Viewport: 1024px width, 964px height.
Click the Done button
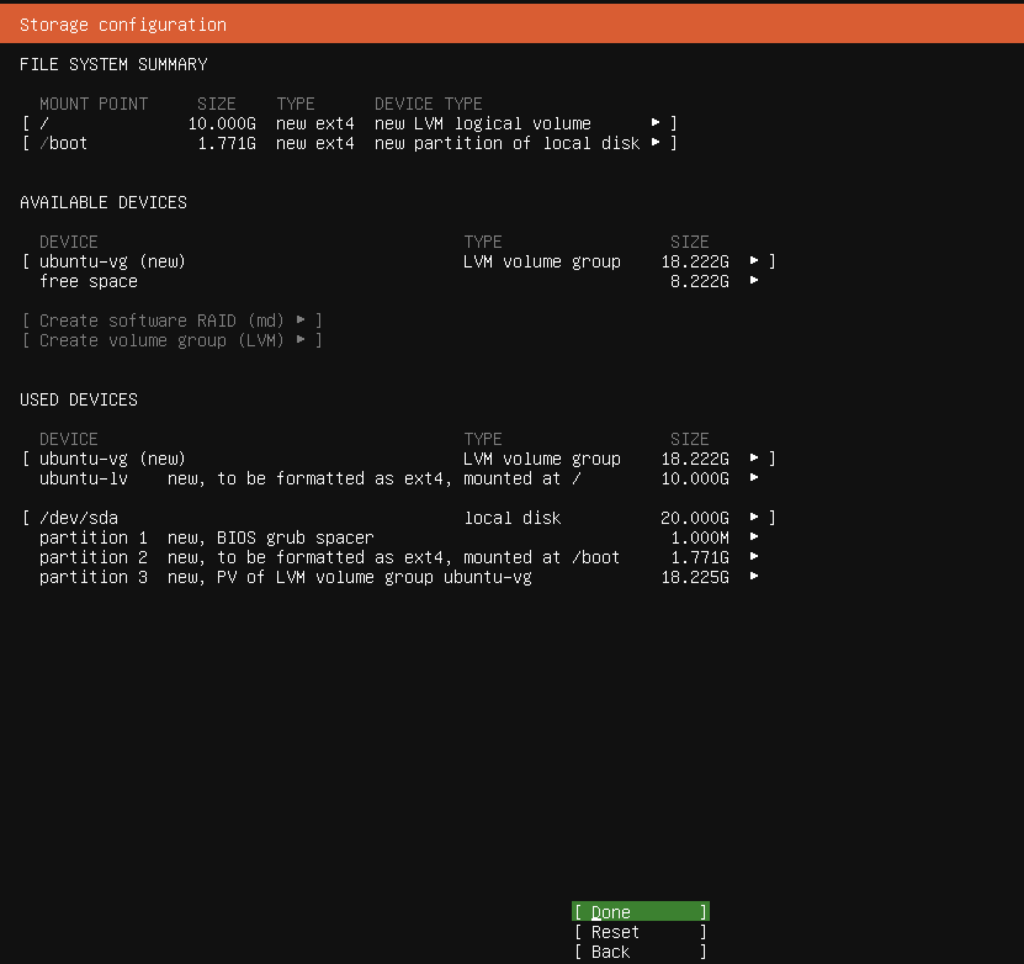(x=640, y=912)
